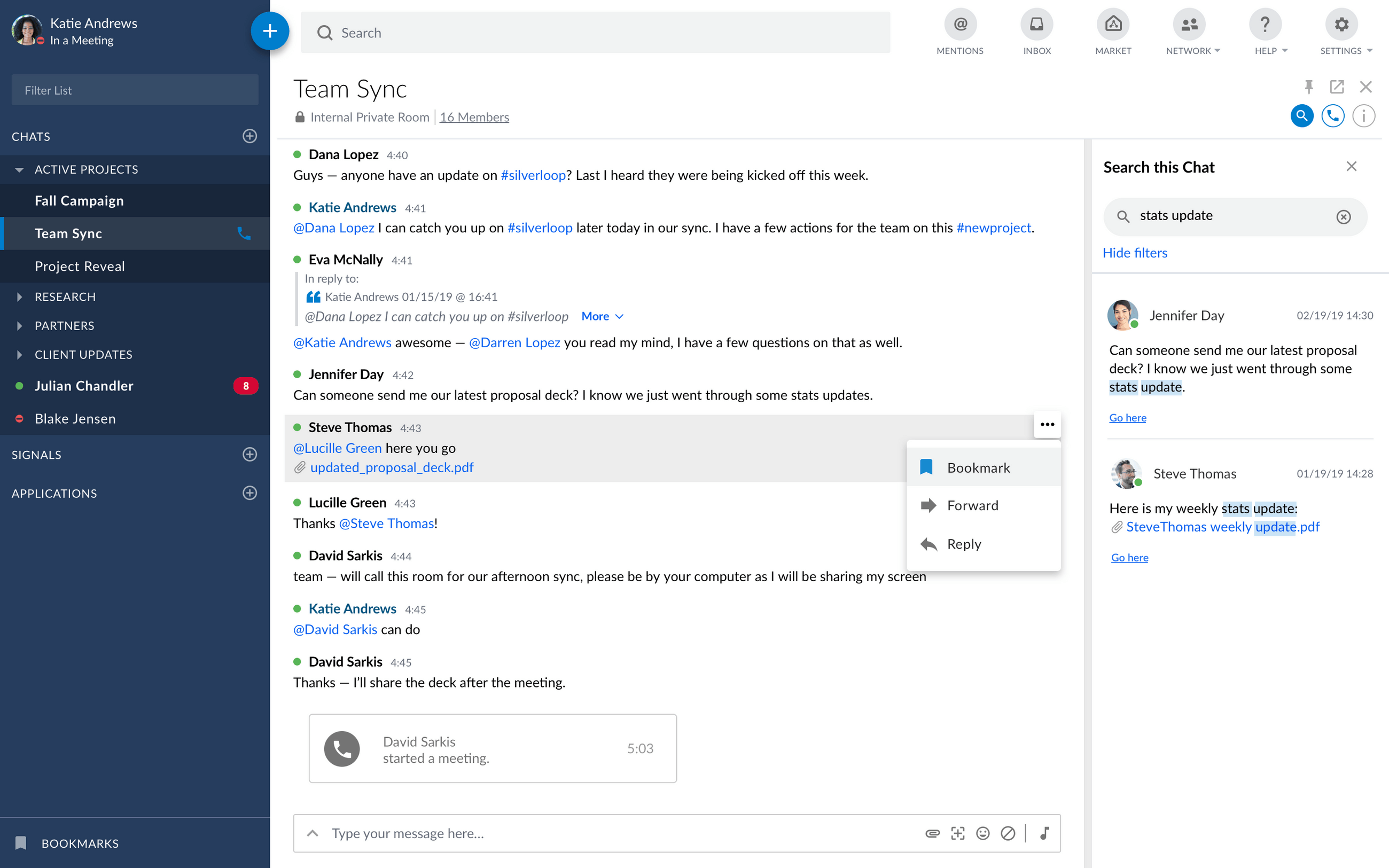Choose Forward in the context menu
This screenshot has height=868, width=1389.
[972, 505]
